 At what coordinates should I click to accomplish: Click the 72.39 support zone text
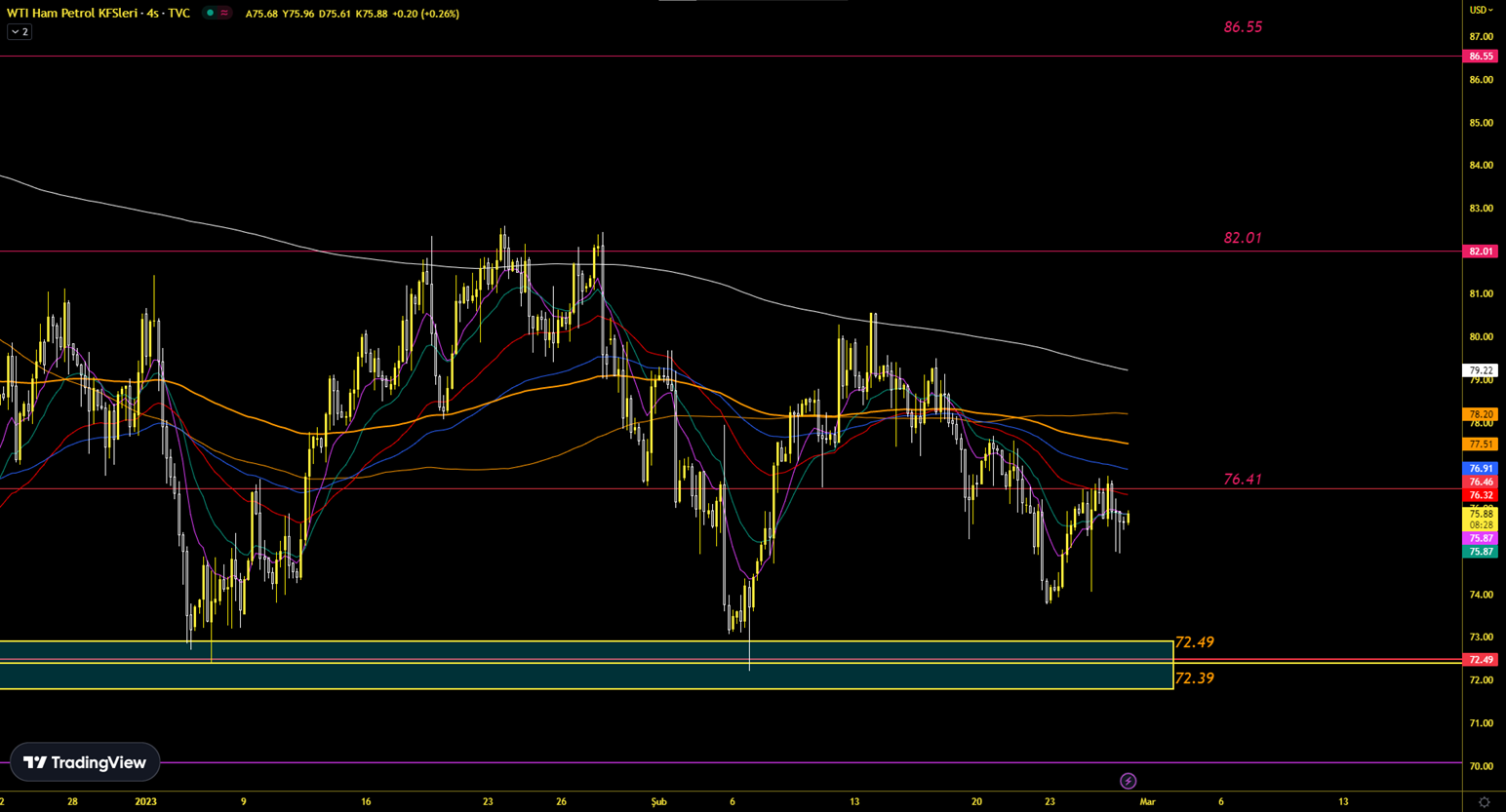1195,678
